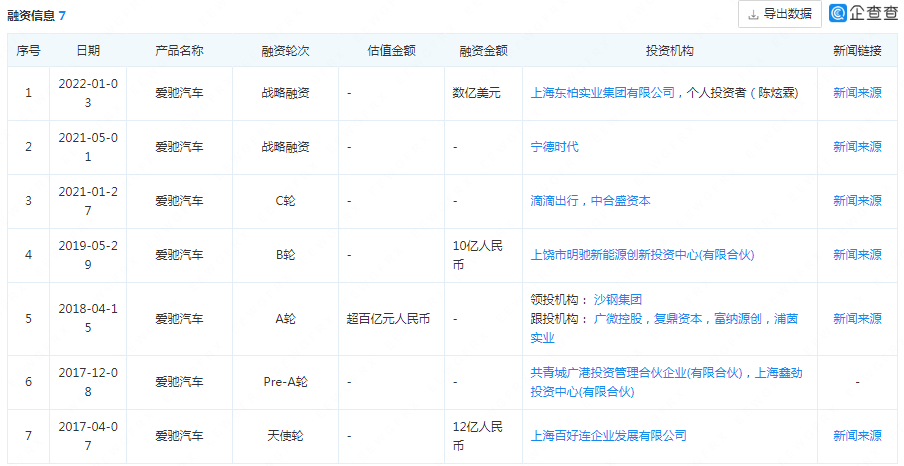Open 新闻来源 for B轮 row
904x466 pixels.
click(x=857, y=255)
